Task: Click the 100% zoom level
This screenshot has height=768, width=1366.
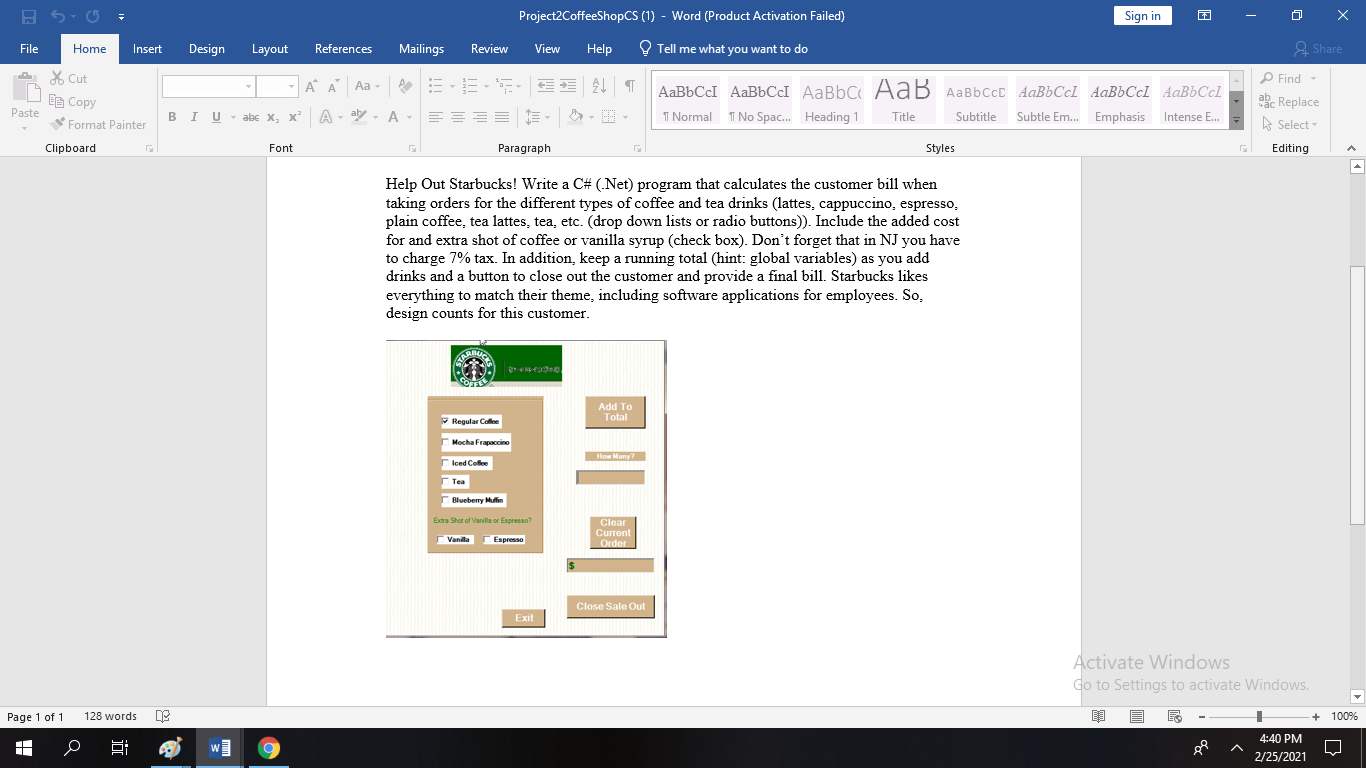Action: click(1344, 716)
